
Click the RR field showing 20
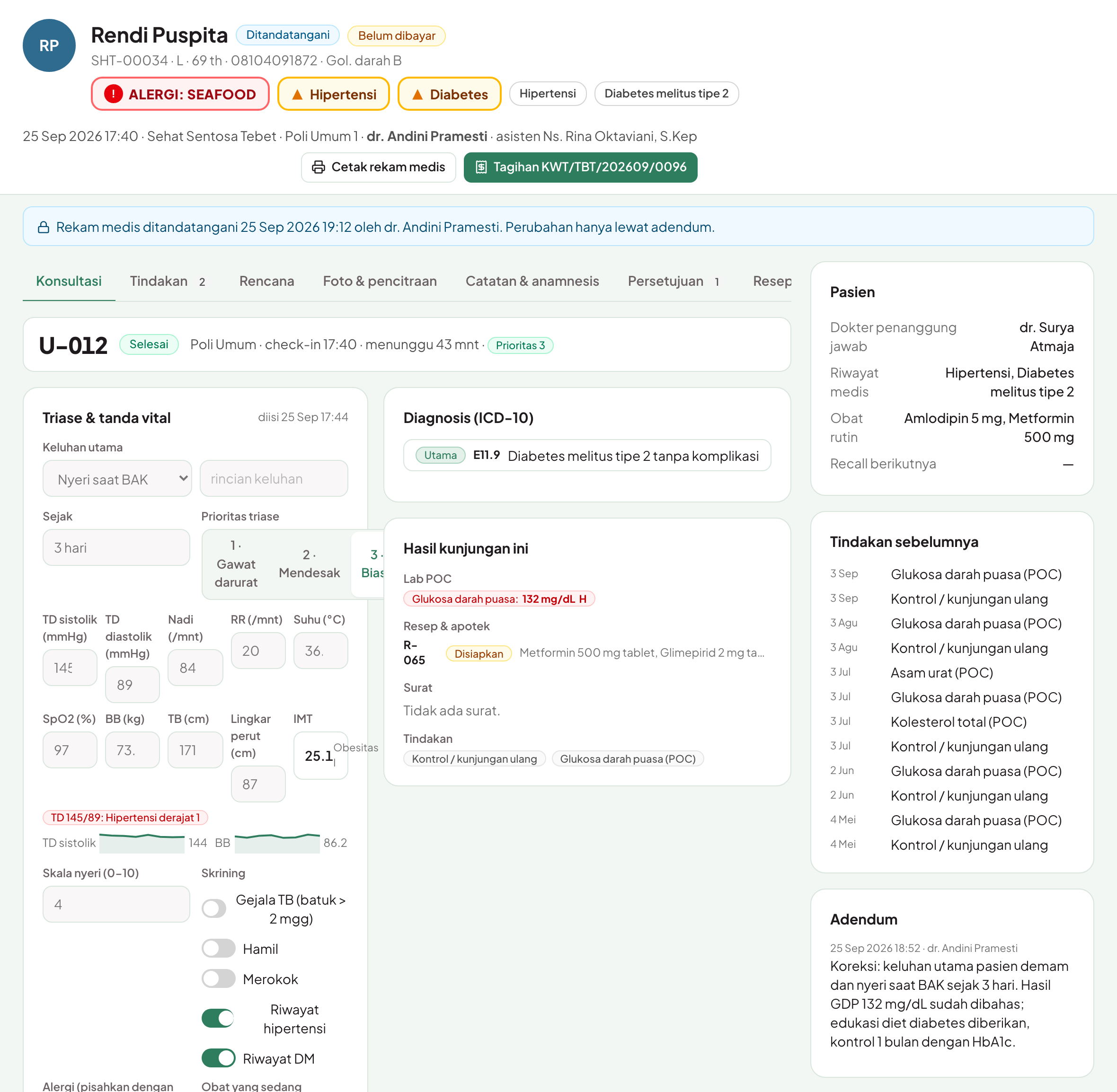(x=258, y=651)
